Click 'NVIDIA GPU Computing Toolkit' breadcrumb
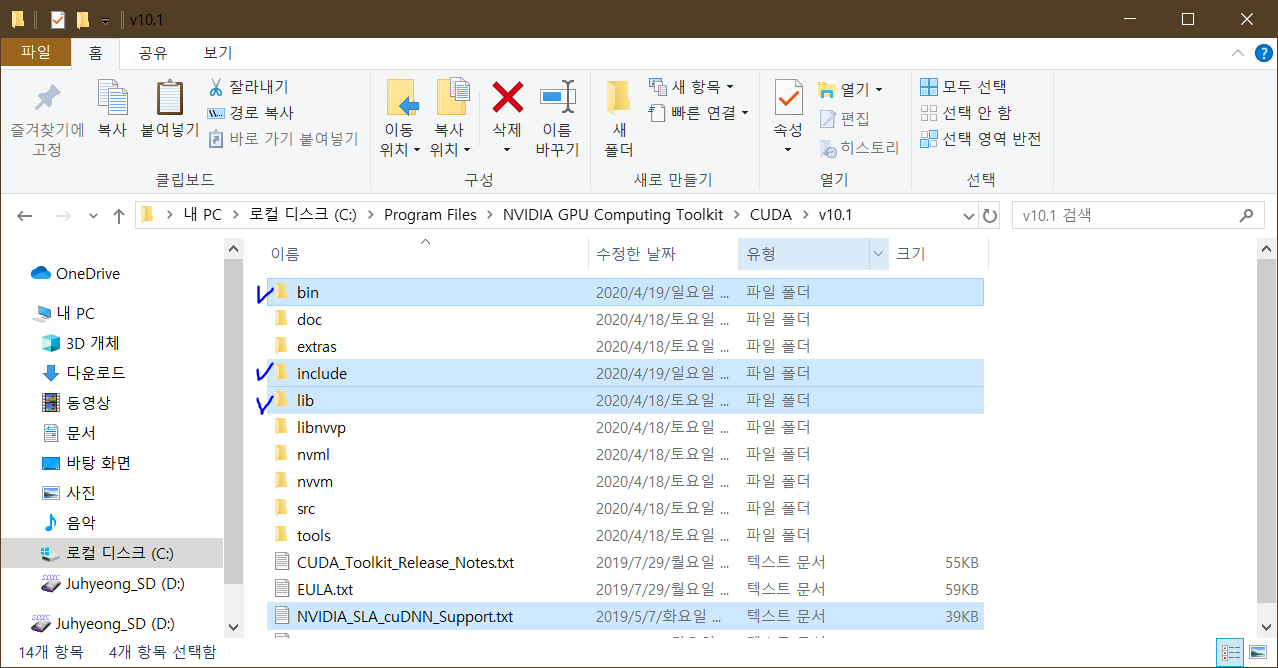The image size is (1278, 668). (x=613, y=215)
